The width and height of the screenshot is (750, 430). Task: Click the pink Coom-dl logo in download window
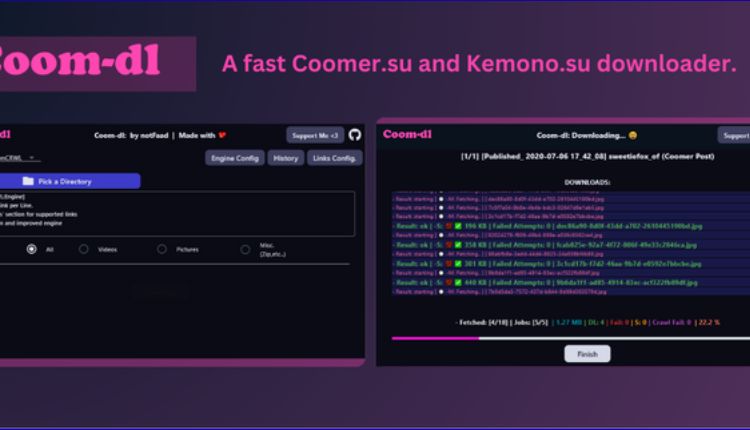407,134
